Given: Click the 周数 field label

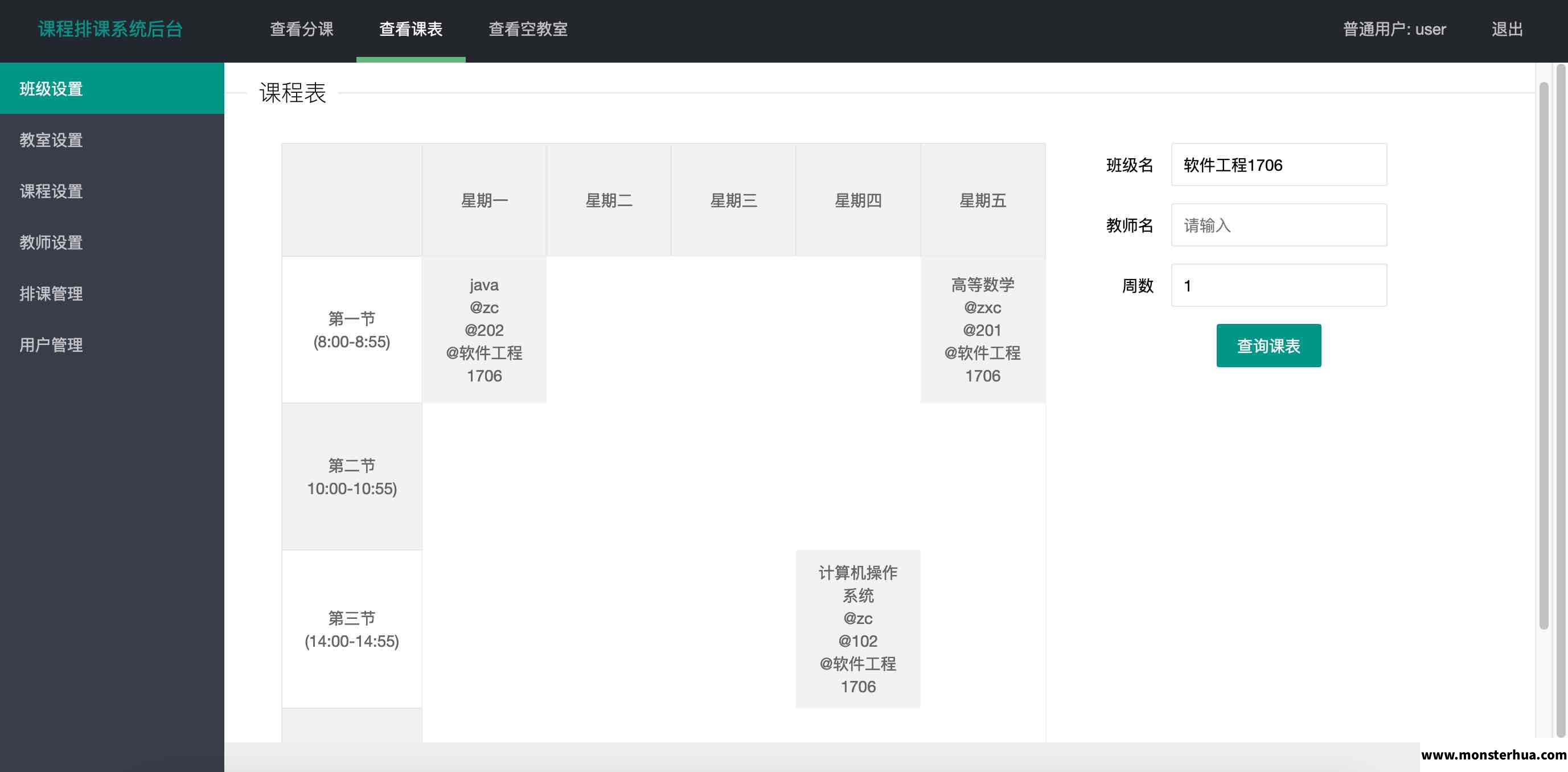Looking at the screenshot, I should pyautogui.click(x=1137, y=286).
